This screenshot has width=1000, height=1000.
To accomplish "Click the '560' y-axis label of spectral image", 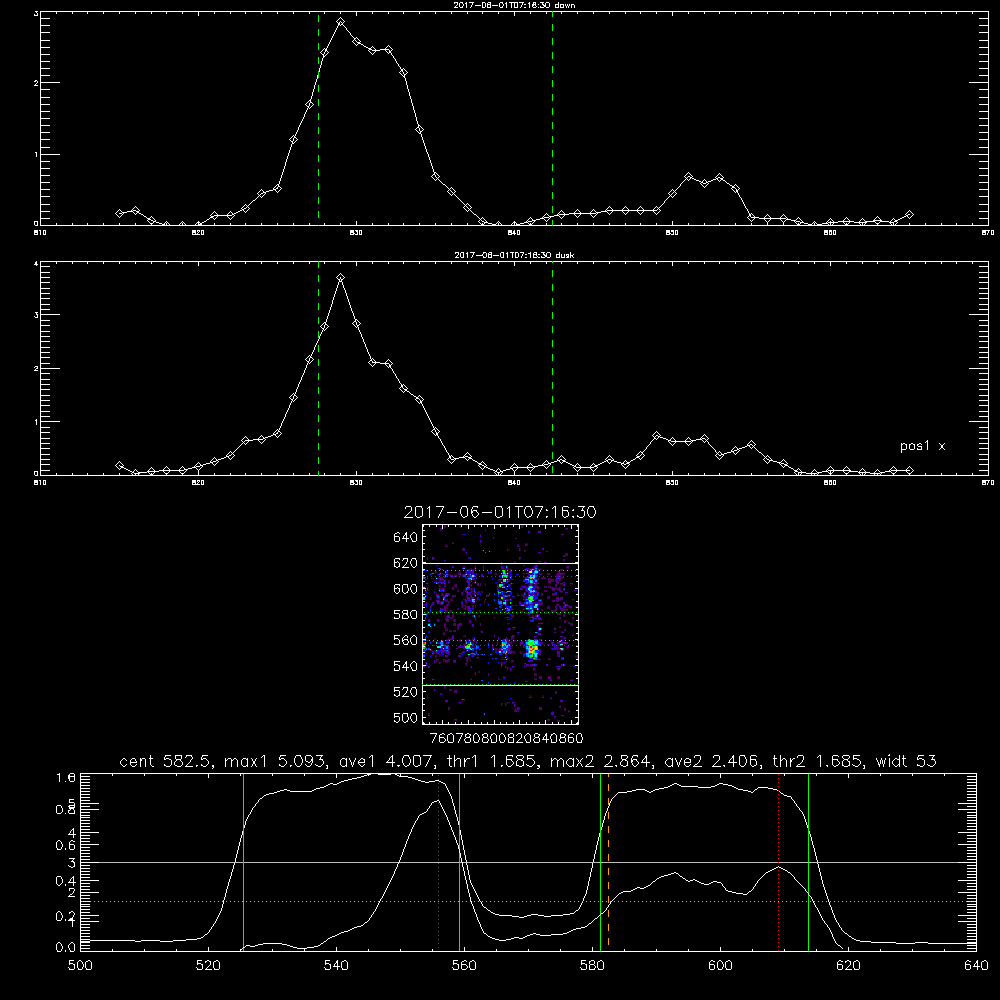I will (x=406, y=640).
